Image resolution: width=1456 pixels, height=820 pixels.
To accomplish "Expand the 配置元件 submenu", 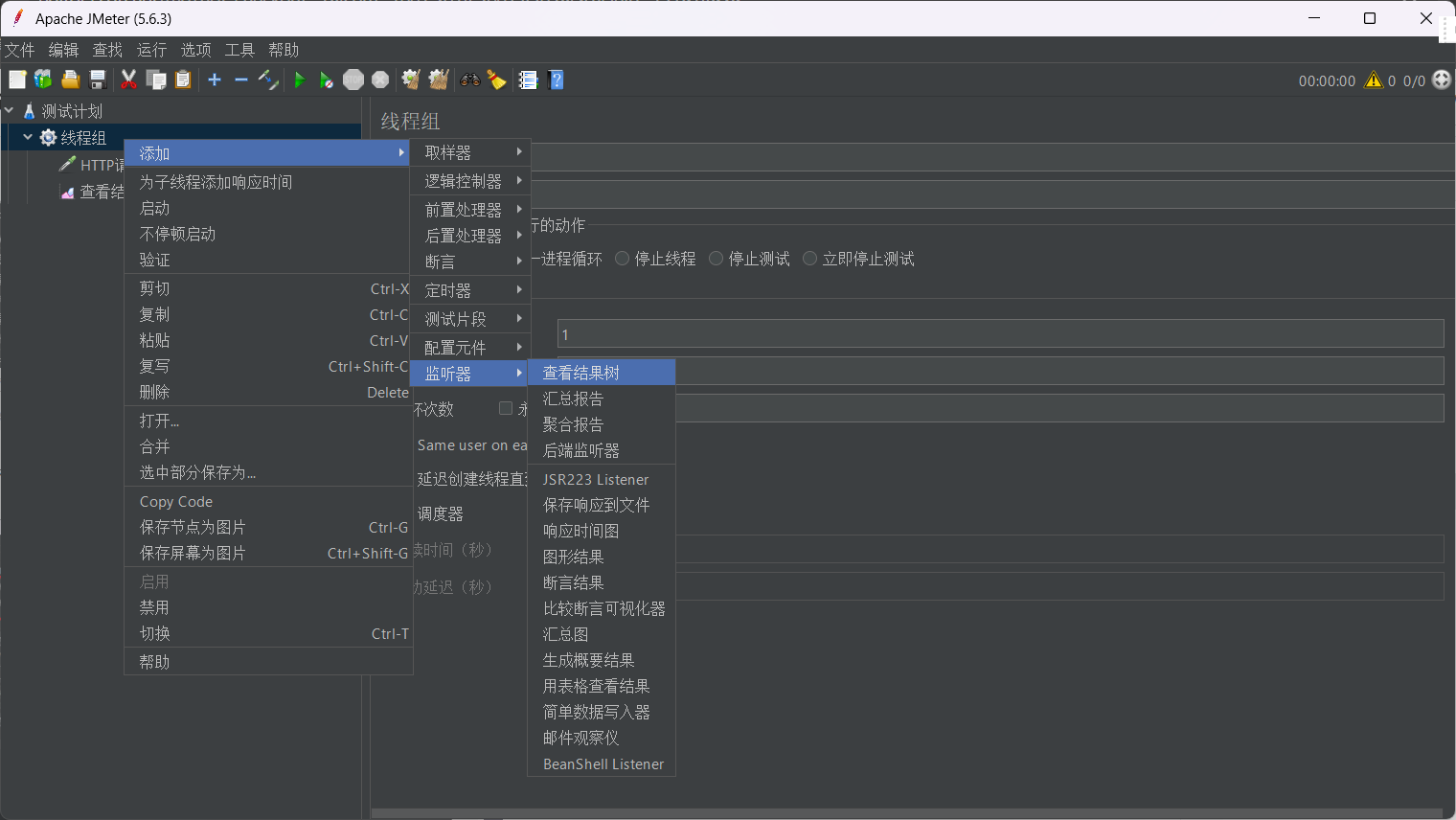I will 469,348.
